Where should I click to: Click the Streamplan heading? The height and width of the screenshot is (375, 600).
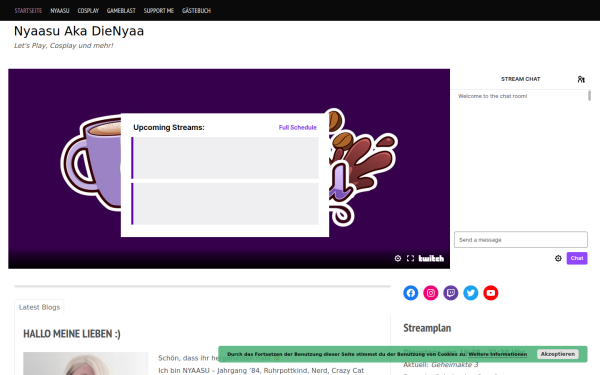[x=427, y=328]
